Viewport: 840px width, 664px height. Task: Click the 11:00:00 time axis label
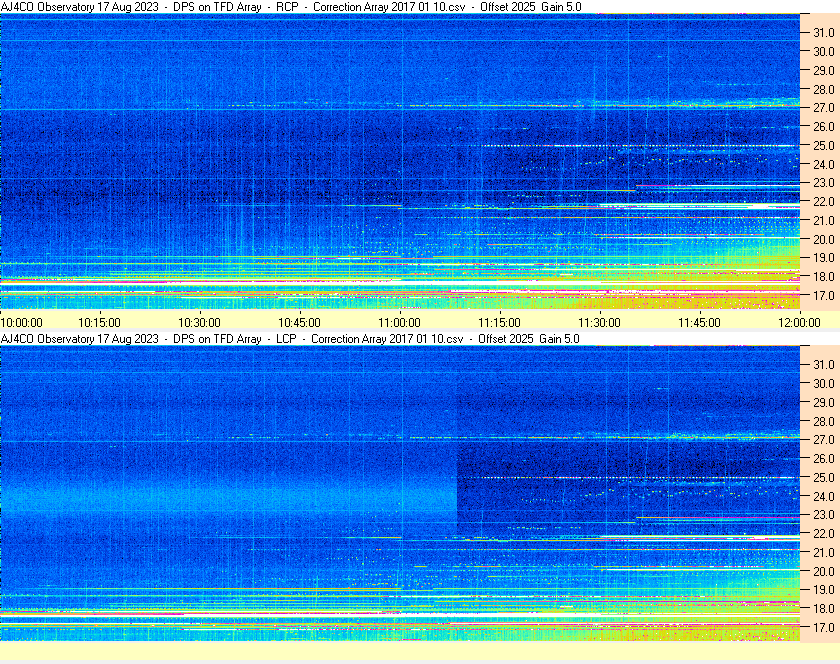click(x=399, y=322)
